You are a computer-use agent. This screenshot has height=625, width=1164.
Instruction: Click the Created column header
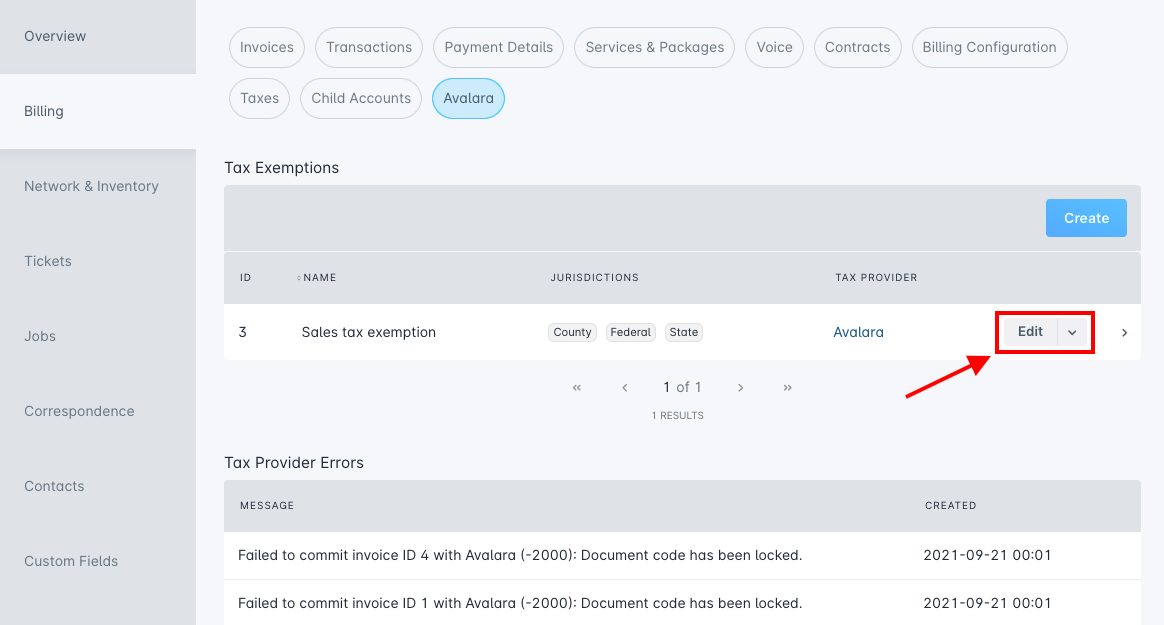click(950, 505)
